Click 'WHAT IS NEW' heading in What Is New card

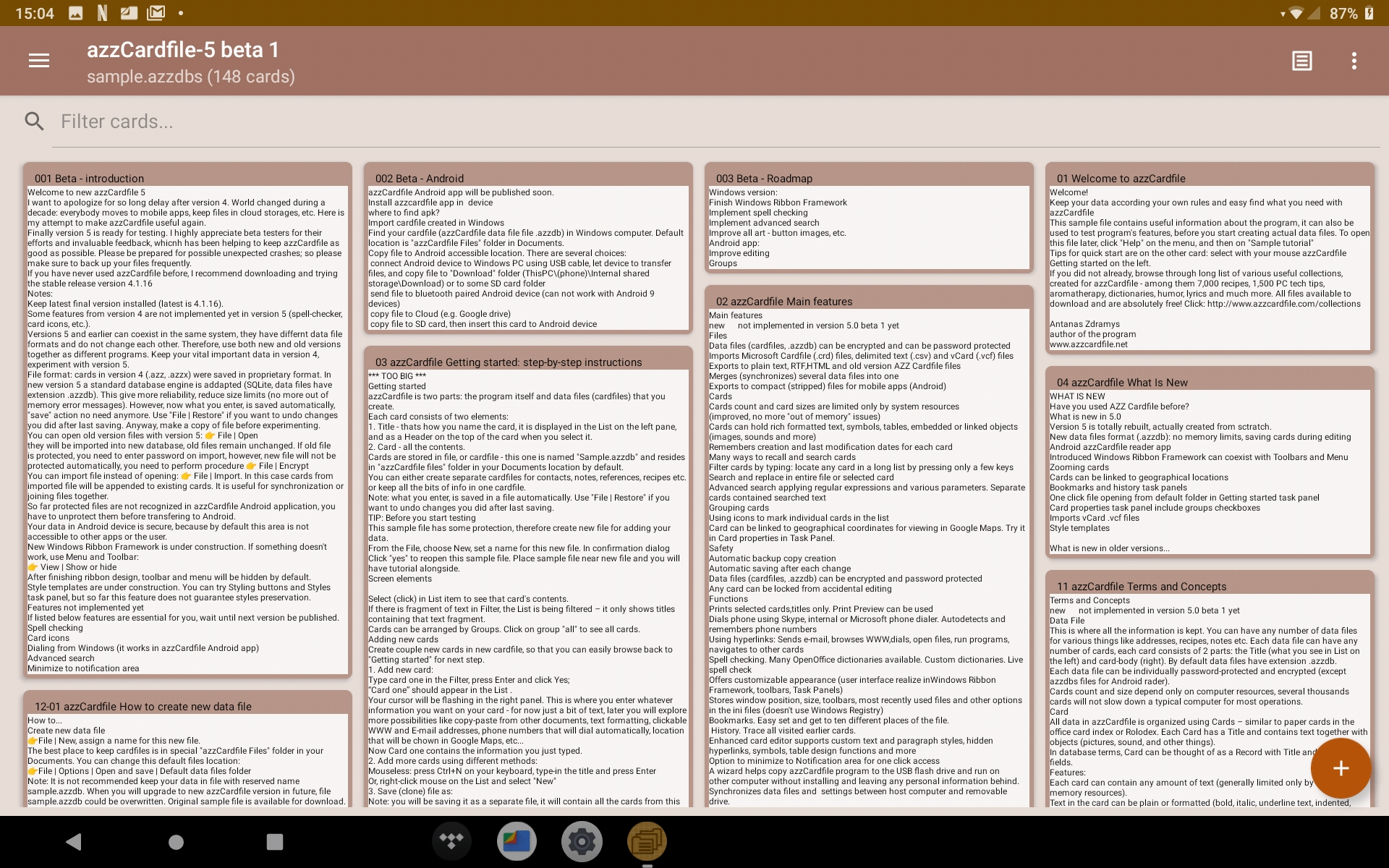coord(1077,396)
